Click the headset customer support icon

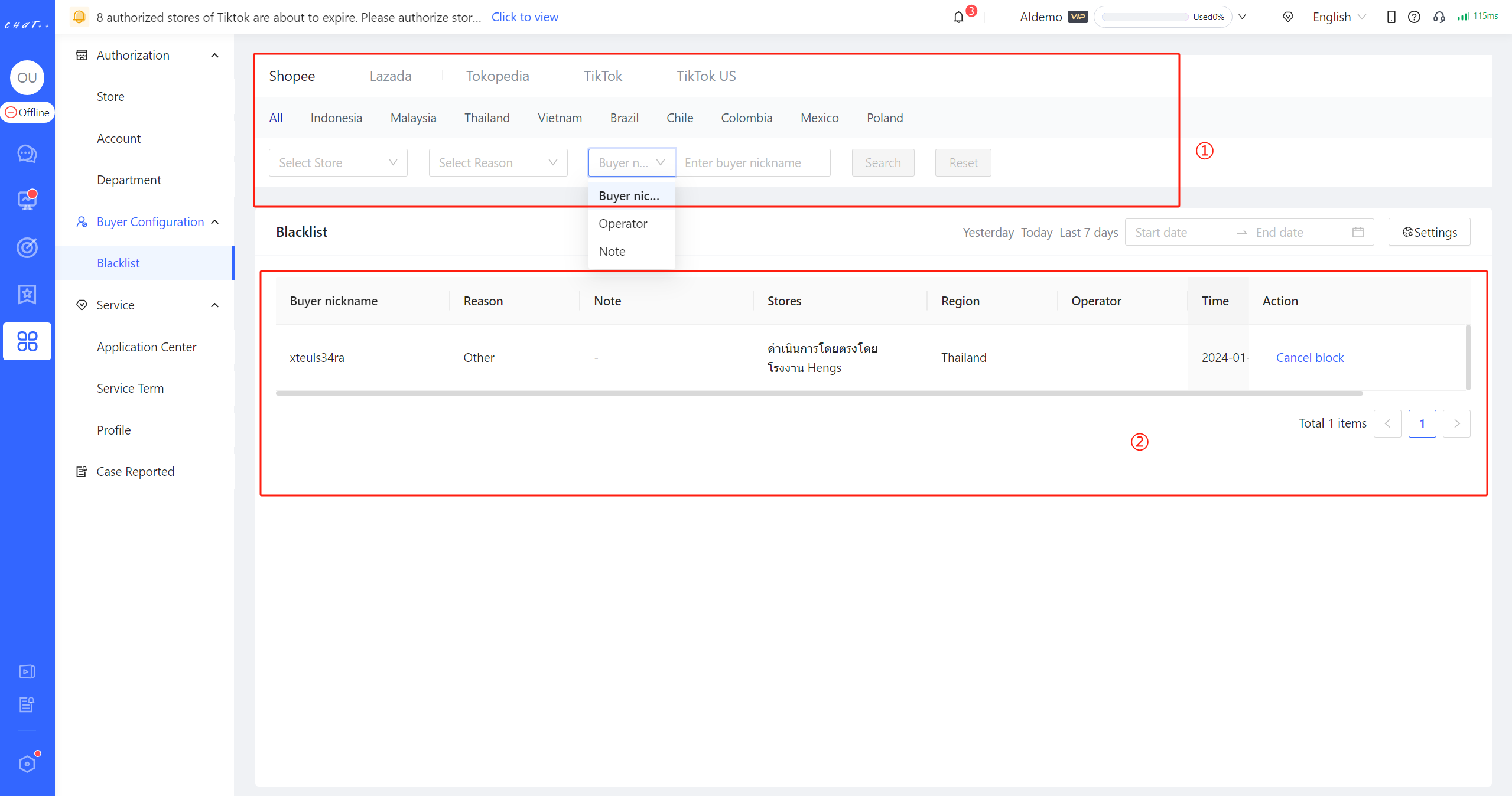pos(1439,17)
